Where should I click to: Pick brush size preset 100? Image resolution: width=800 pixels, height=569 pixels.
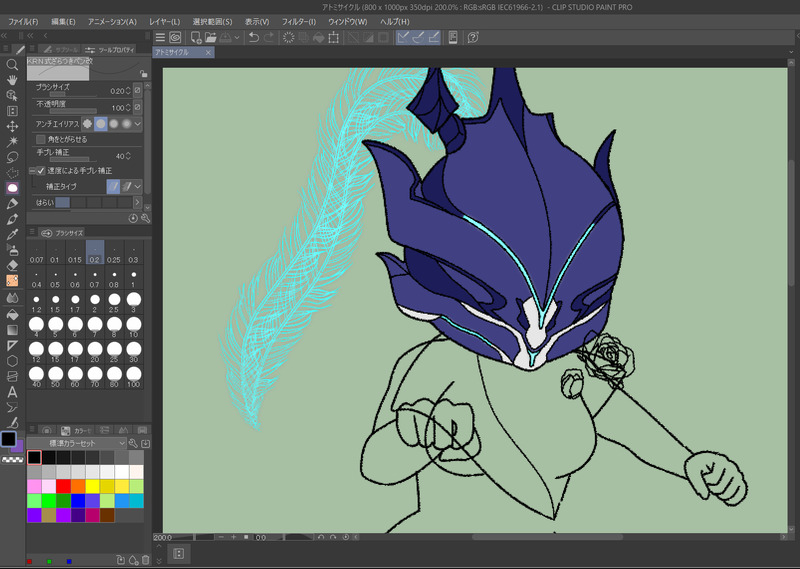pyautogui.click(x=134, y=377)
